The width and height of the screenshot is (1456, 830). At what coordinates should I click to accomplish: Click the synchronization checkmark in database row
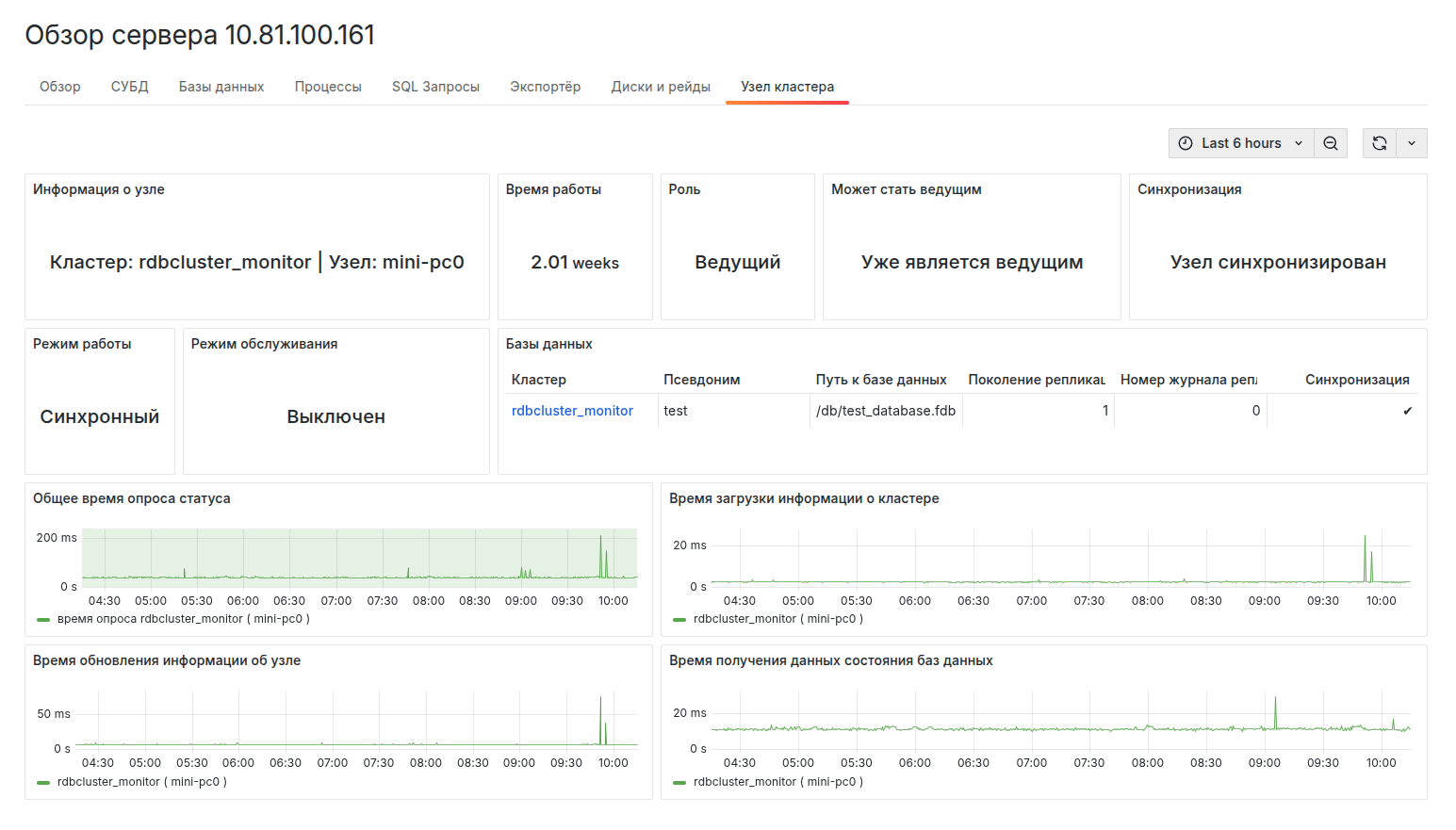[x=1407, y=411]
